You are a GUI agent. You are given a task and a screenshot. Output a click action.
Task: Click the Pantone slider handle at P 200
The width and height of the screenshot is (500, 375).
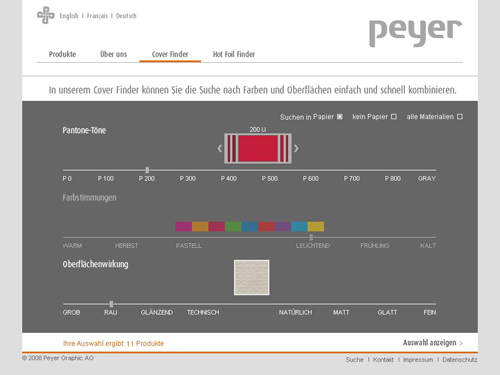147,170
